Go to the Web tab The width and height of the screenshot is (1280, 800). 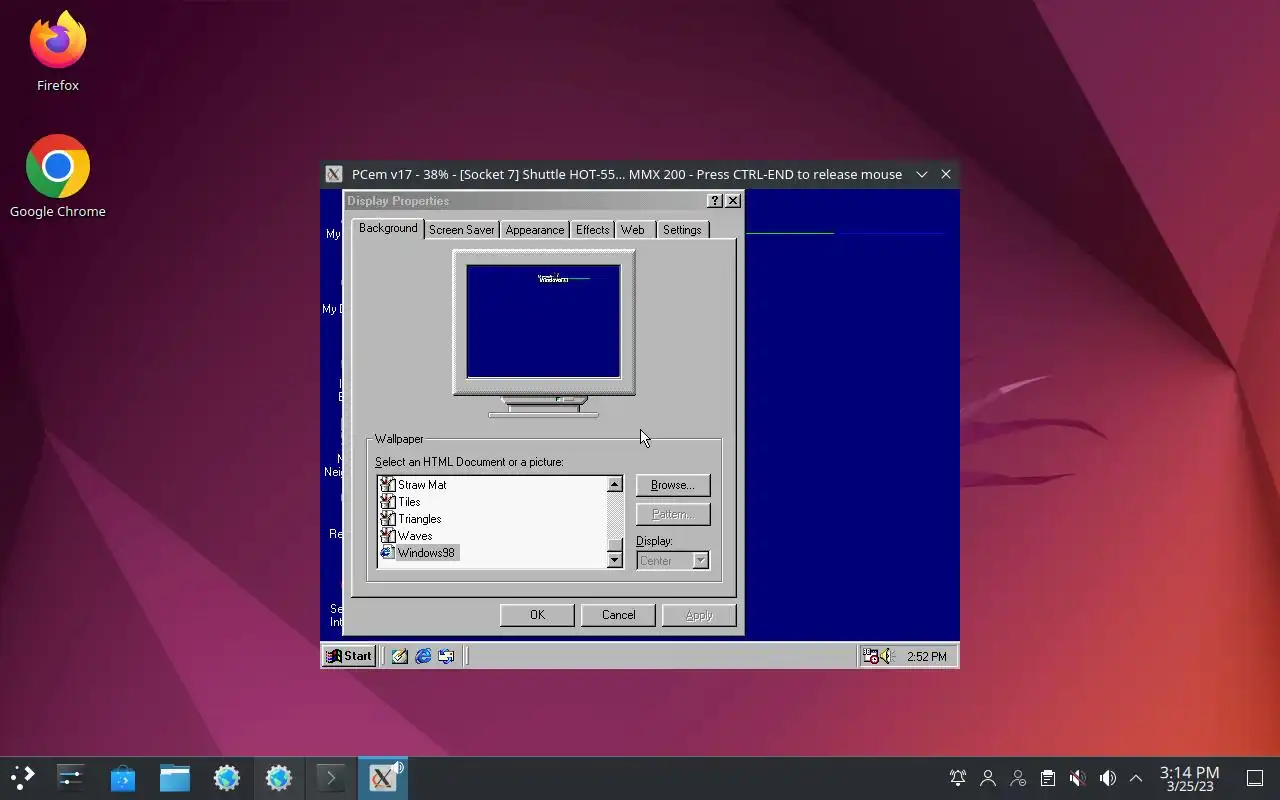(x=633, y=230)
